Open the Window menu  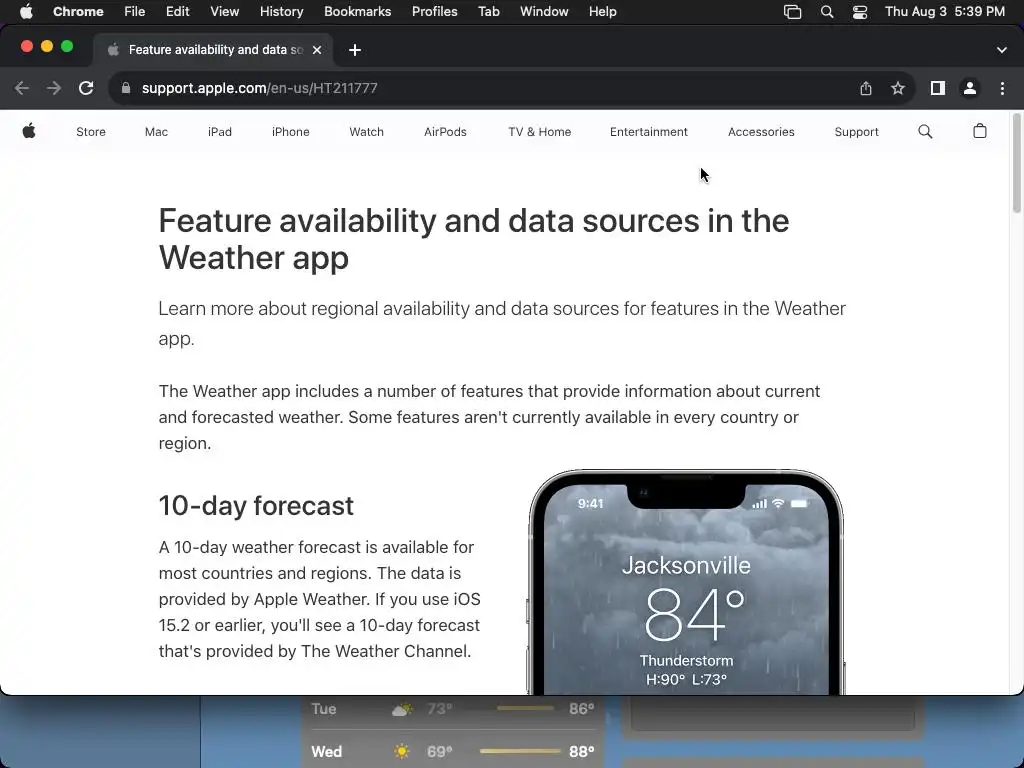544,12
